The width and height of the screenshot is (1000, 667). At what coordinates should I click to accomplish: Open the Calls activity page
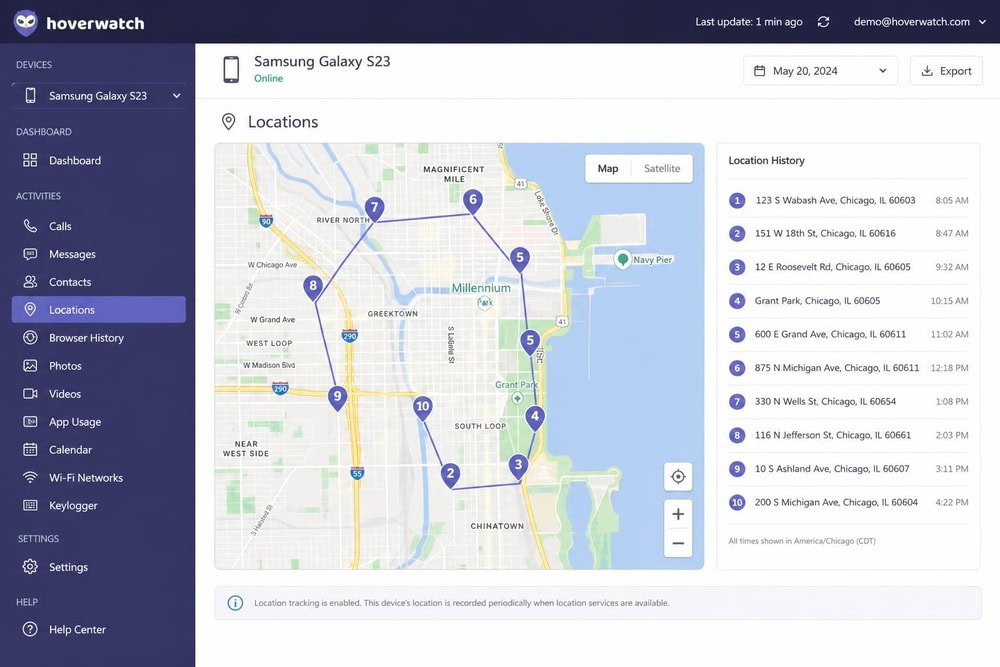(x=99, y=226)
